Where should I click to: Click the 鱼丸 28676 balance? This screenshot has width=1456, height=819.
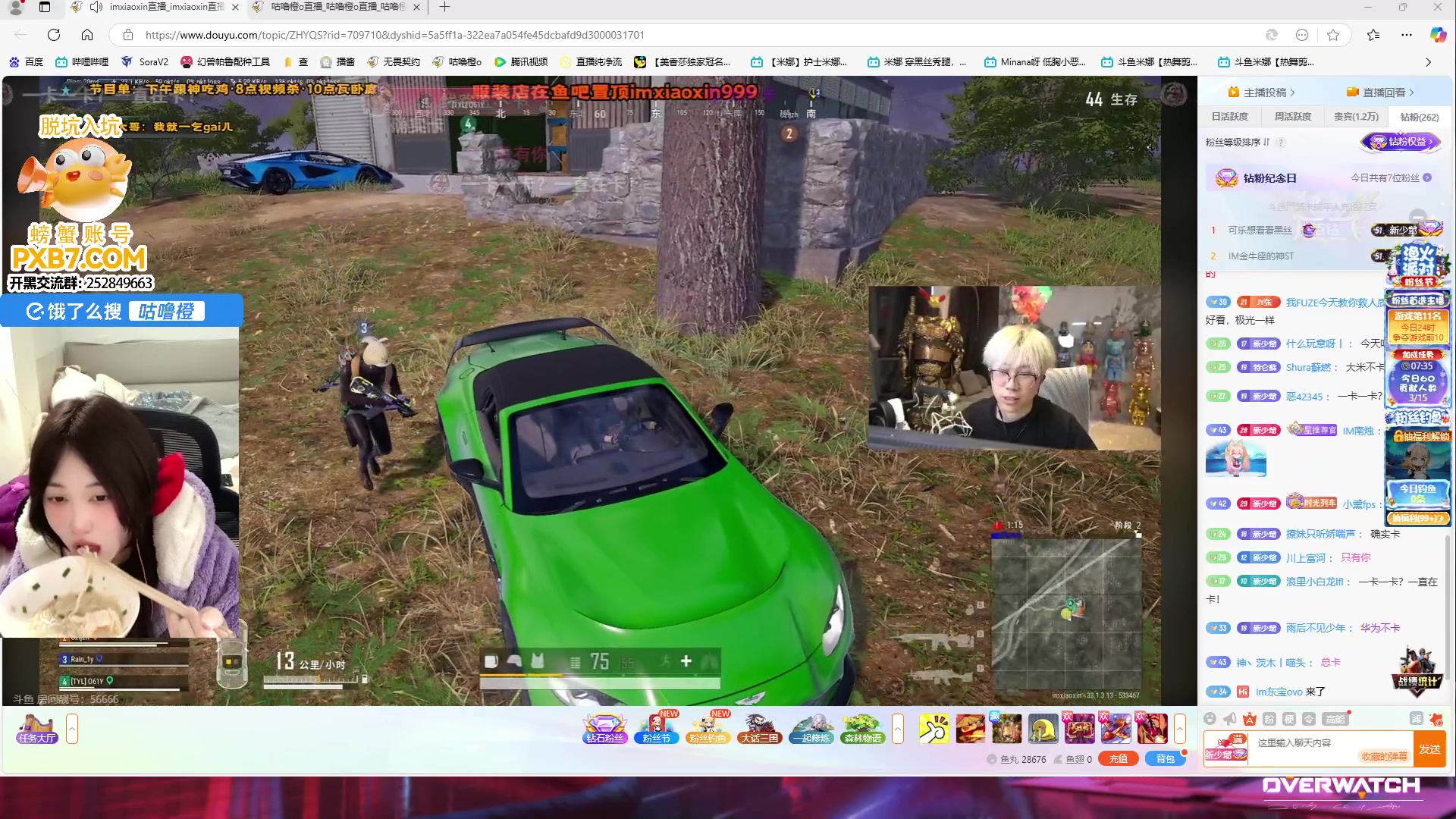1017,759
